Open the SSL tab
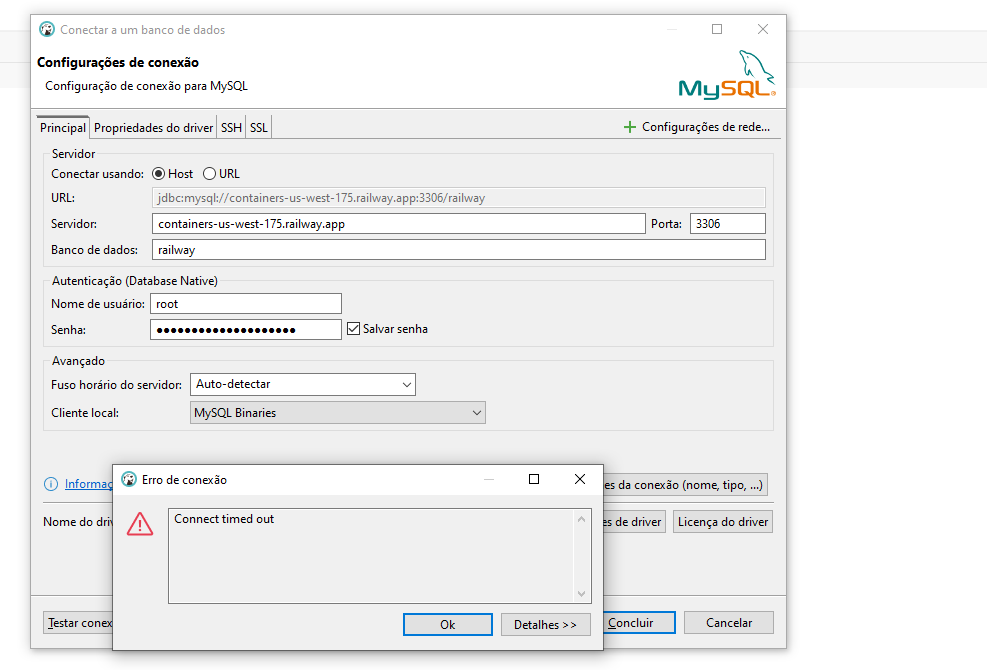The width and height of the screenshot is (987, 670). [259, 128]
